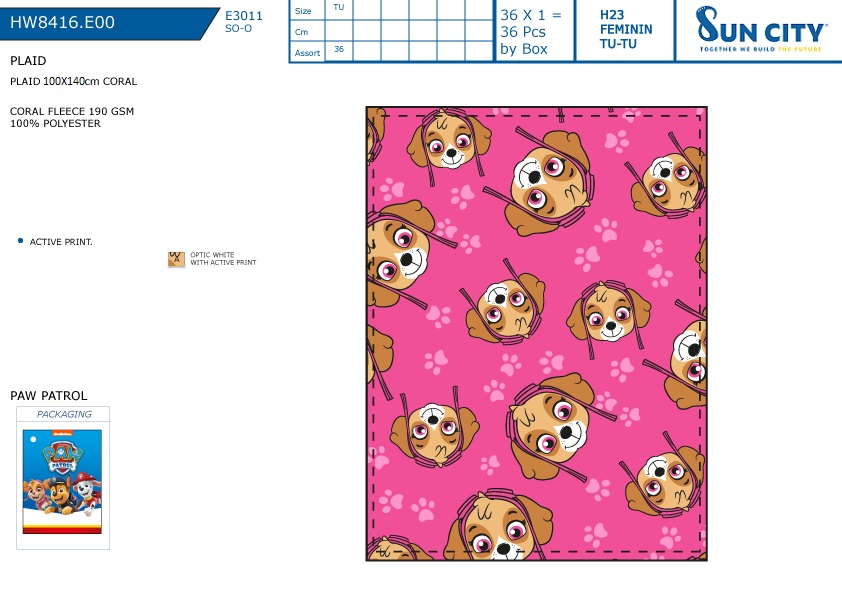842x595 pixels.
Task: Click the optic white active print swatch icon
Action: (176, 259)
